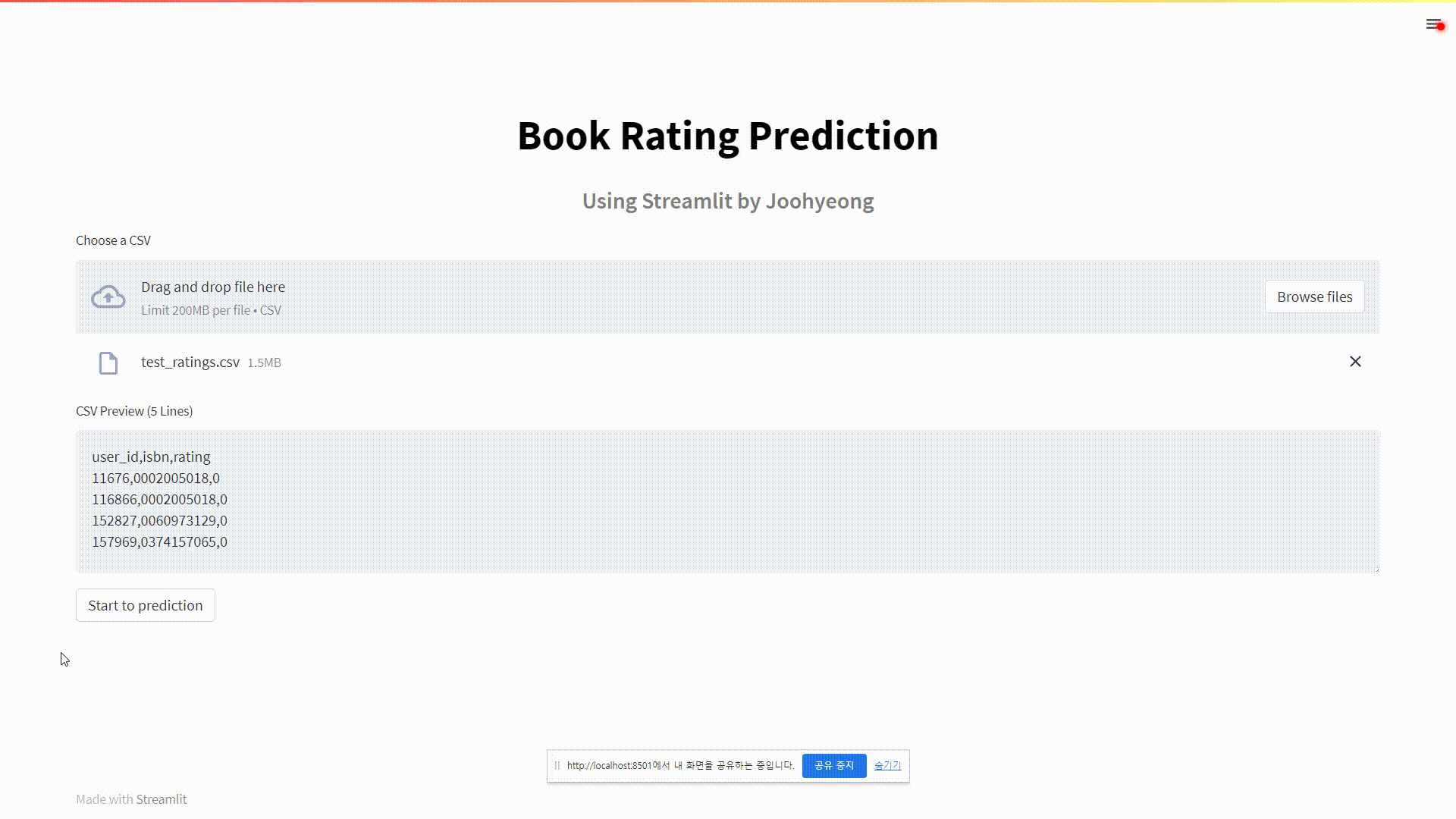Open the Browse files dialog
The width and height of the screenshot is (1456, 819).
(x=1314, y=297)
